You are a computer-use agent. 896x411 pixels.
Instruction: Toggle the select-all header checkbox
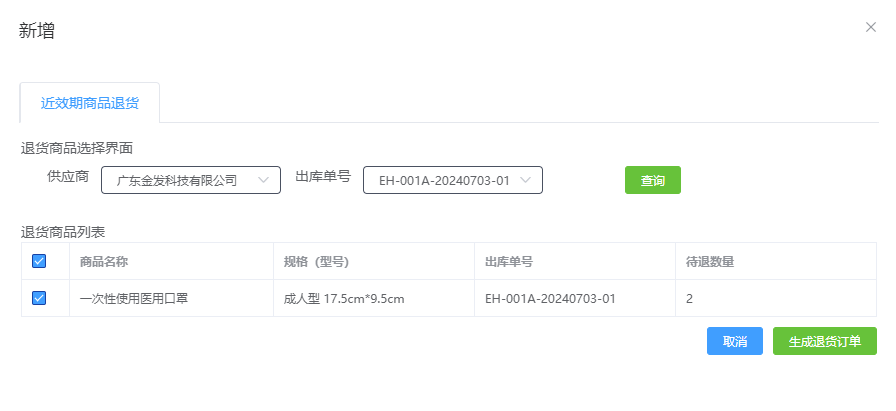(39, 261)
